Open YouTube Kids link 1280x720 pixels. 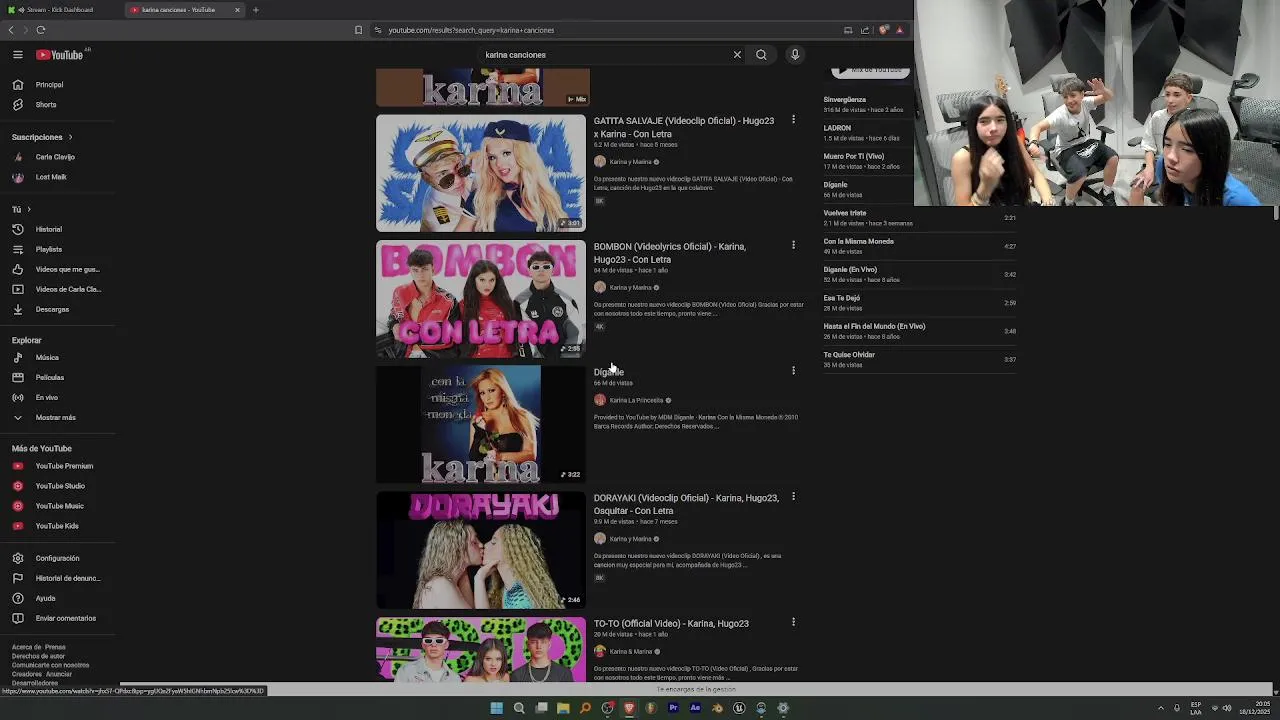click(x=57, y=526)
